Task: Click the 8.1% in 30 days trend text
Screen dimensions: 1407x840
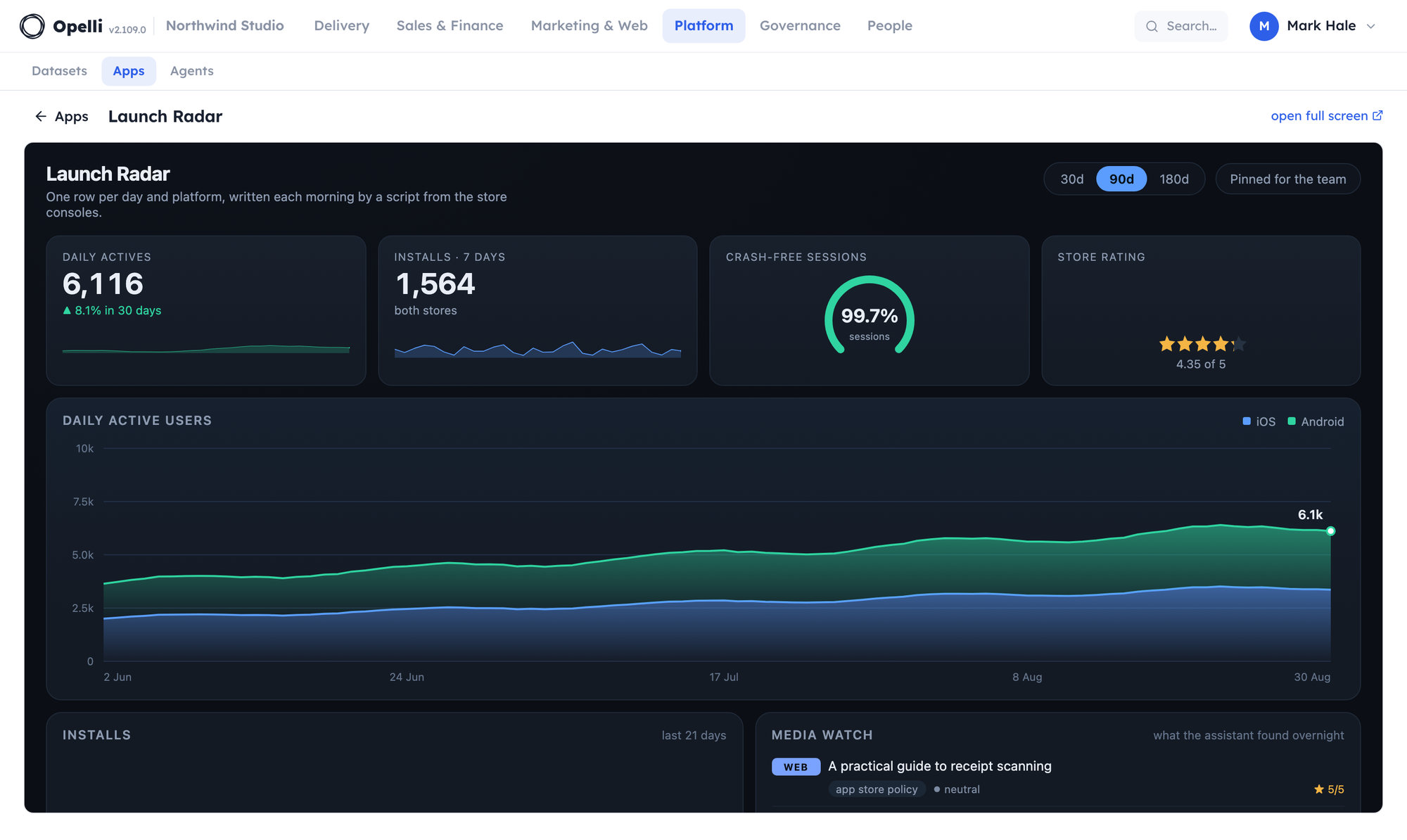Action: (x=117, y=310)
